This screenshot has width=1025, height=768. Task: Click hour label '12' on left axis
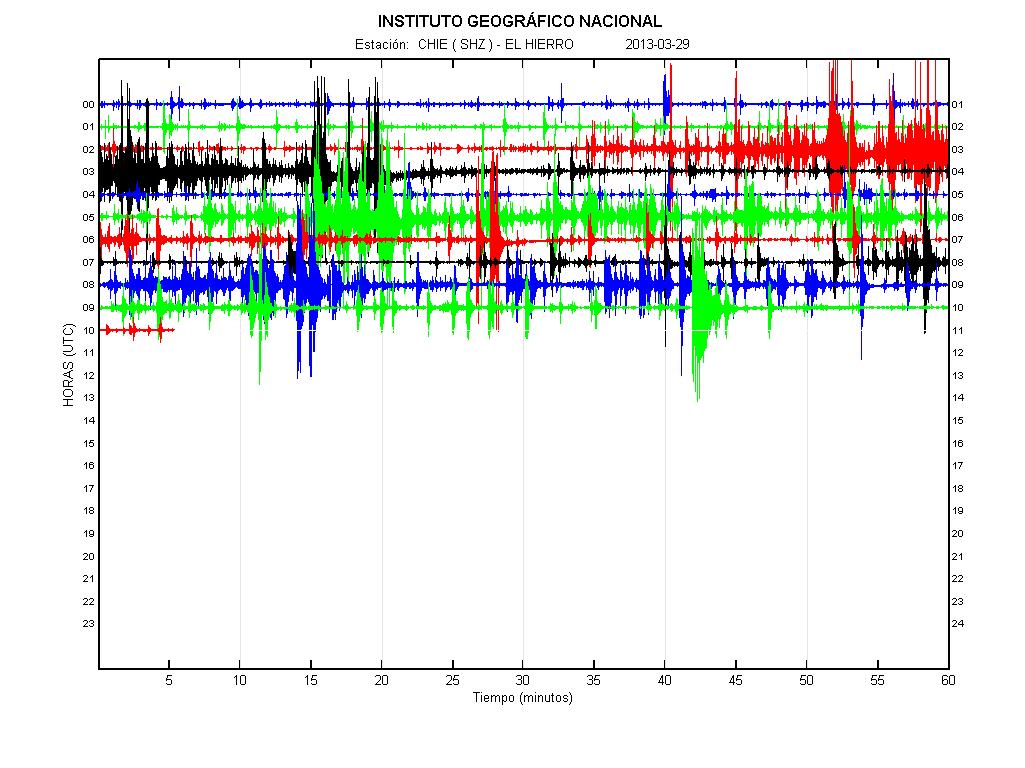(x=88, y=376)
